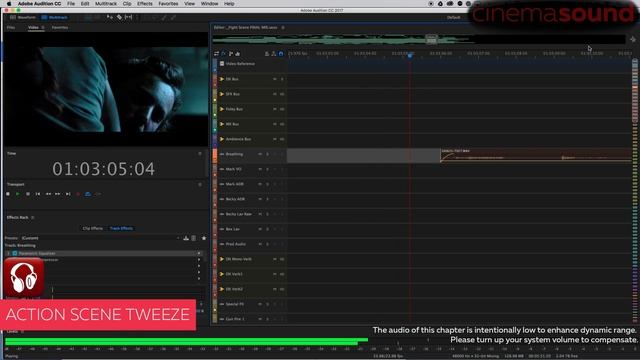Open the Time panel menu
640x360 pixels.
200,153
